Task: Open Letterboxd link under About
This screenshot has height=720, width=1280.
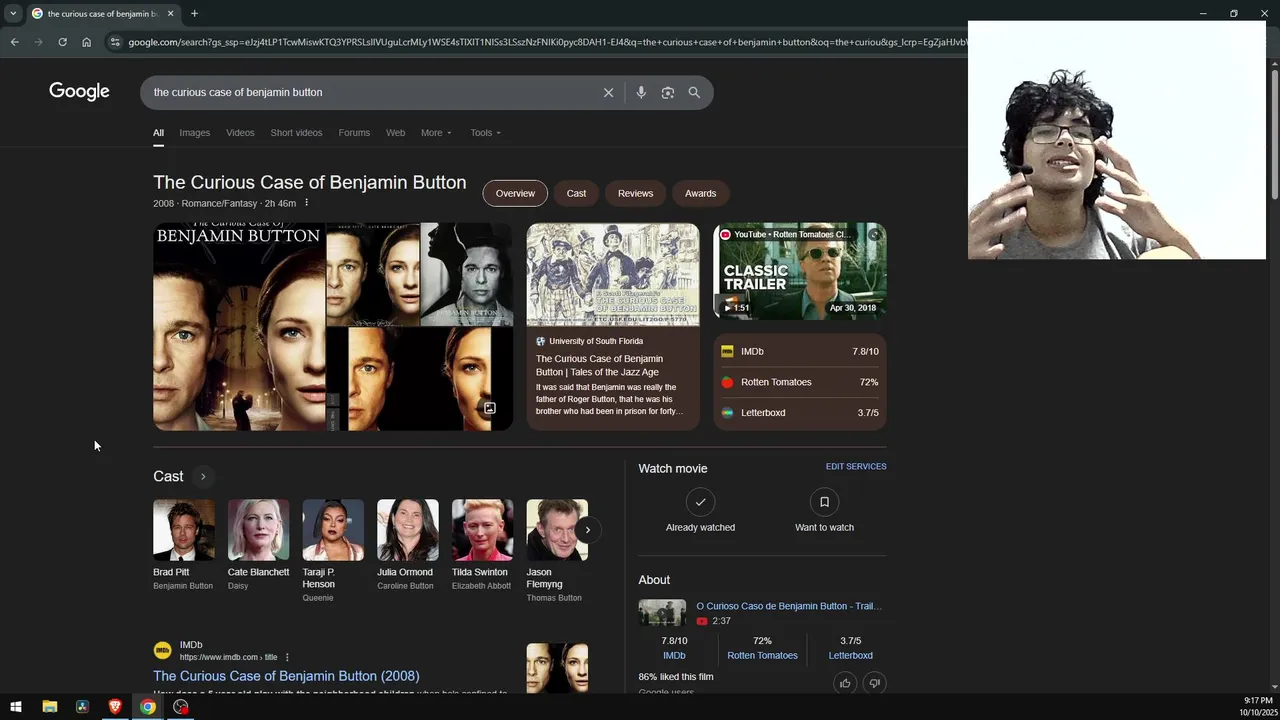Action: pos(850,656)
